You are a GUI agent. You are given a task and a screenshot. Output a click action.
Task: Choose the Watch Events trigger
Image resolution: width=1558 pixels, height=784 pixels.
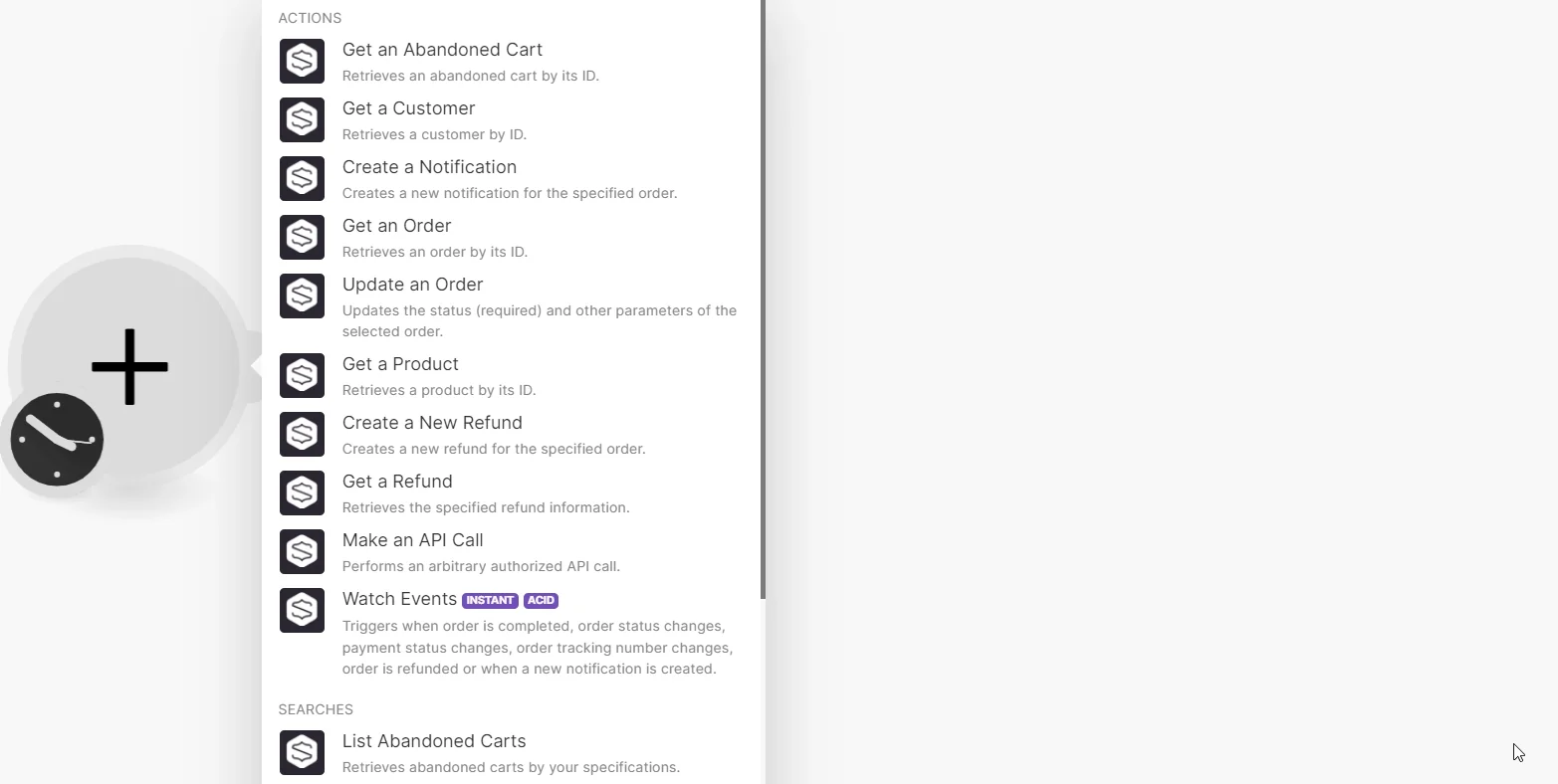pyautogui.click(x=513, y=633)
